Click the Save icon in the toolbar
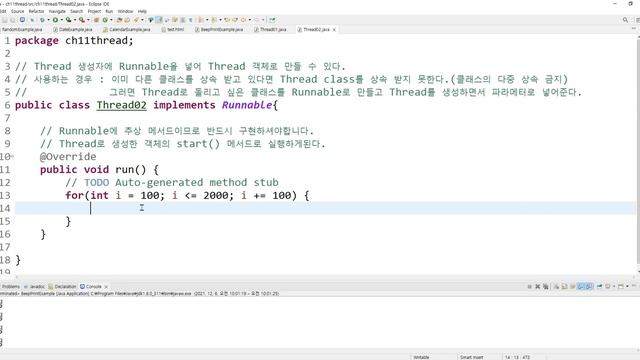This screenshot has width=640, height=360. pyautogui.click(x=5, y=20)
